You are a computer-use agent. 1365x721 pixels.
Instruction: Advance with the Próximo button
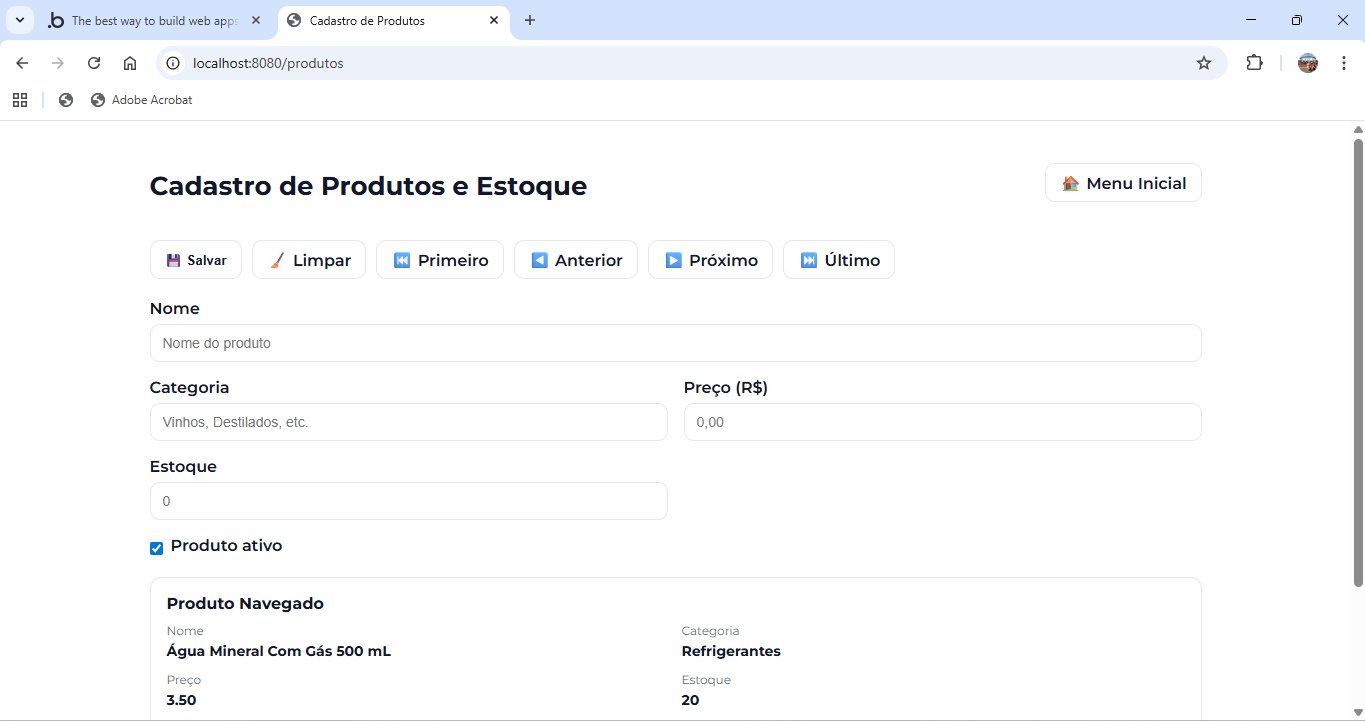[x=710, y=260]
